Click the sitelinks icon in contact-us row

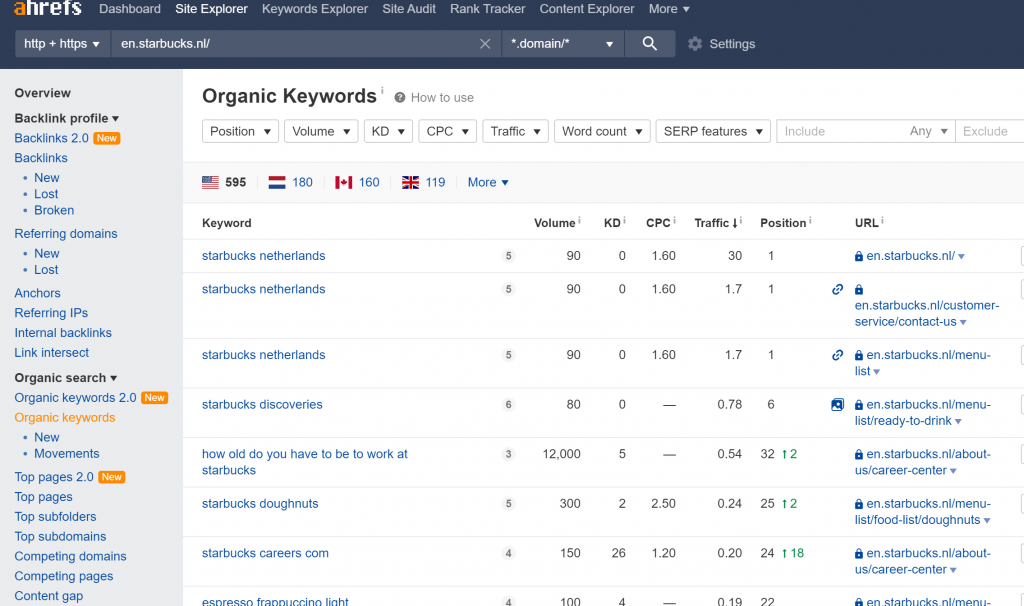[837, 289]
